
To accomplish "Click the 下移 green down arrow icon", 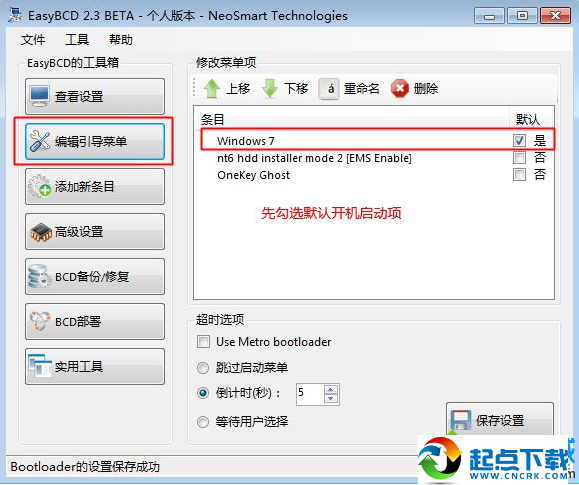I will tap(270, 89).
